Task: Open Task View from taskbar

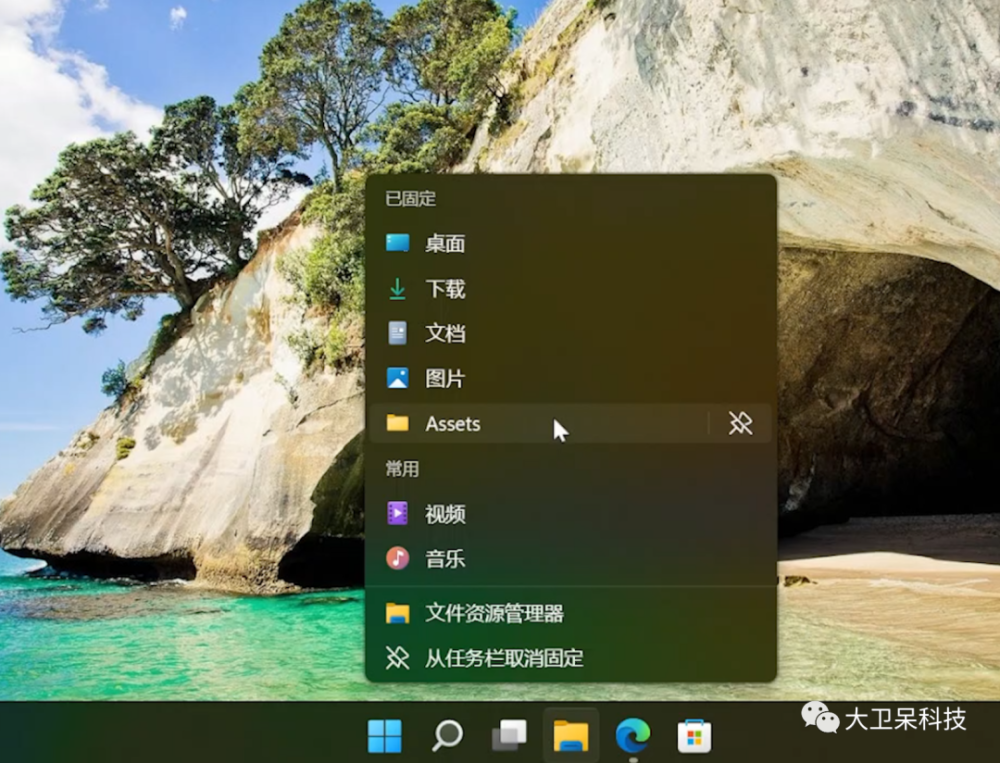Action: [x=509, y=736]
